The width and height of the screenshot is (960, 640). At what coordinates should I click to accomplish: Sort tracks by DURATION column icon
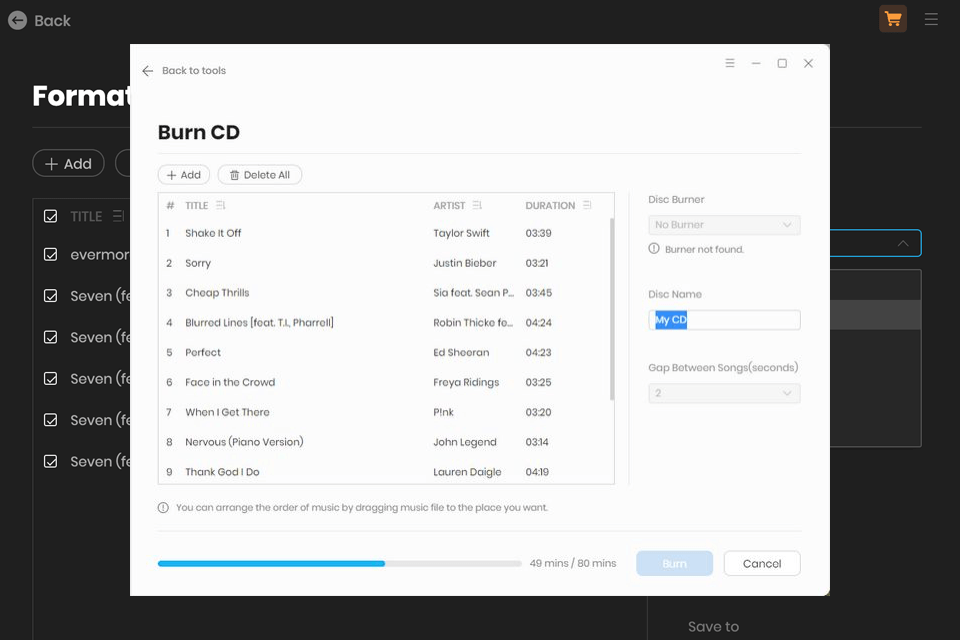coord(587,205)
